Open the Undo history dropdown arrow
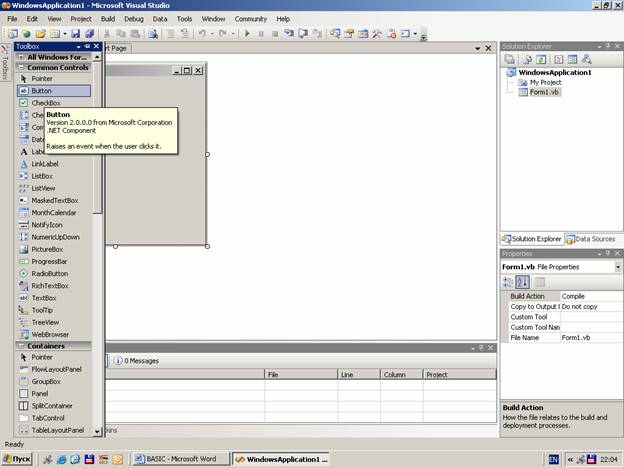Screen dimensions: 624x468 pyautogui.click(x=212, y=34)
